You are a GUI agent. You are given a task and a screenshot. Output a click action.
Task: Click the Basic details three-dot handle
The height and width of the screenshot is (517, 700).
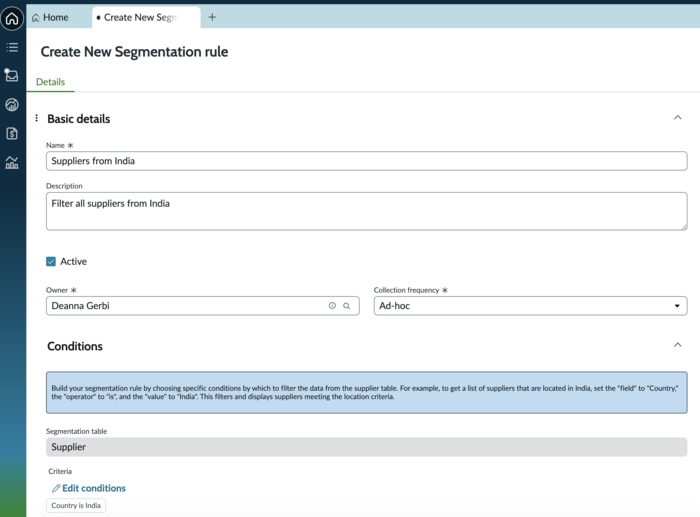(37, 118)
